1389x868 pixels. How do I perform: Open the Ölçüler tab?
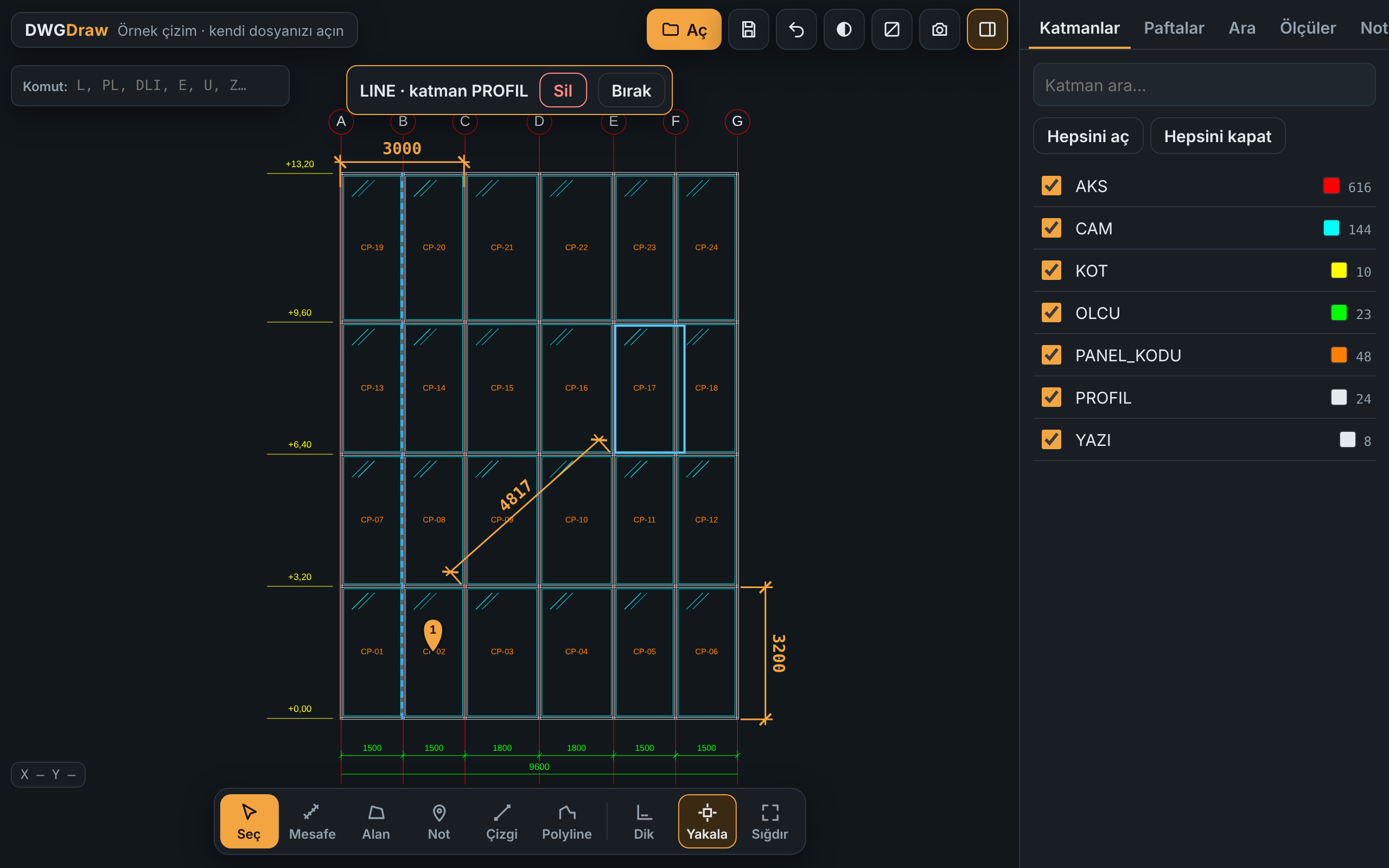click(1307, 28)
